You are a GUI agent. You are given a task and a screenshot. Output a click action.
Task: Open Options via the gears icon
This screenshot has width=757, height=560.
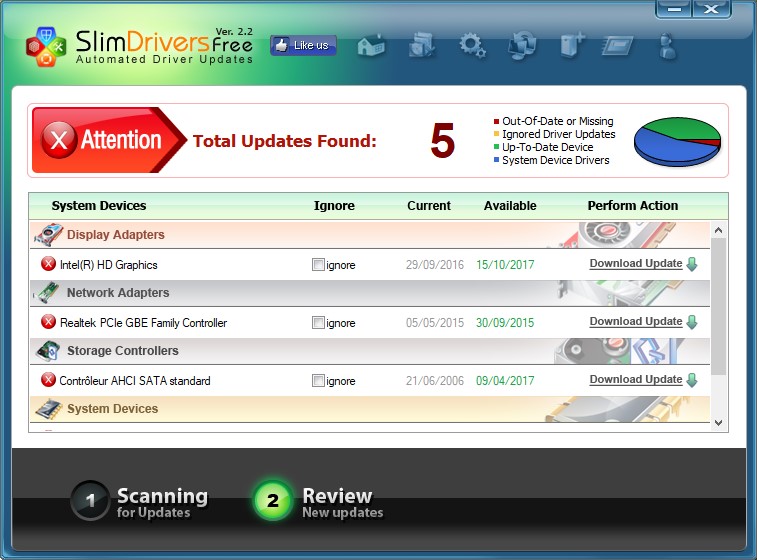click(472, 45)
